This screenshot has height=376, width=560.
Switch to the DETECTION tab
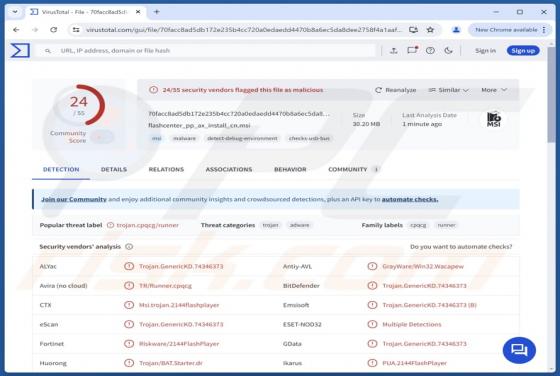[61, 169]
